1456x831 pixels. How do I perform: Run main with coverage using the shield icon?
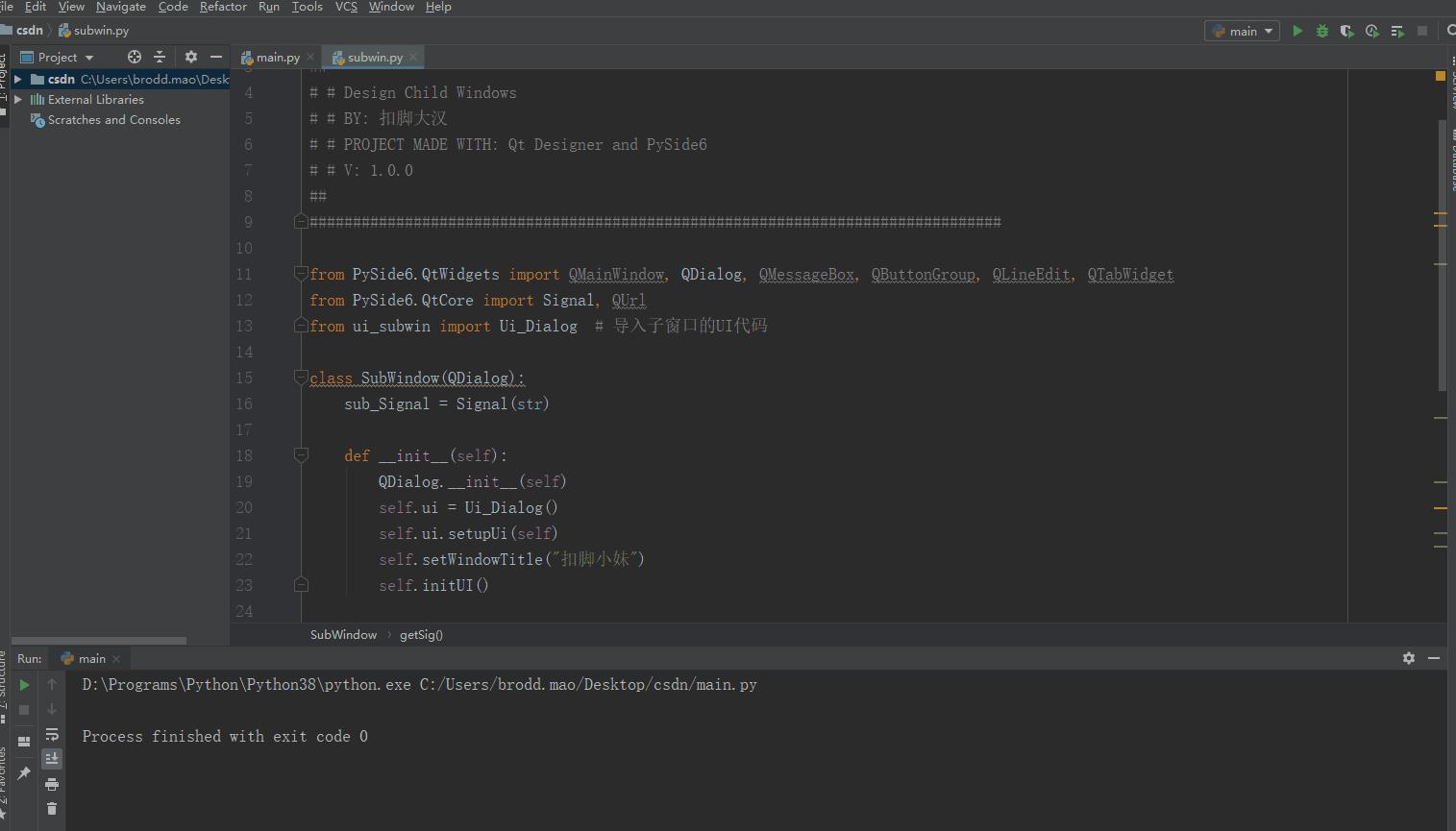(x=1346, y=30)
